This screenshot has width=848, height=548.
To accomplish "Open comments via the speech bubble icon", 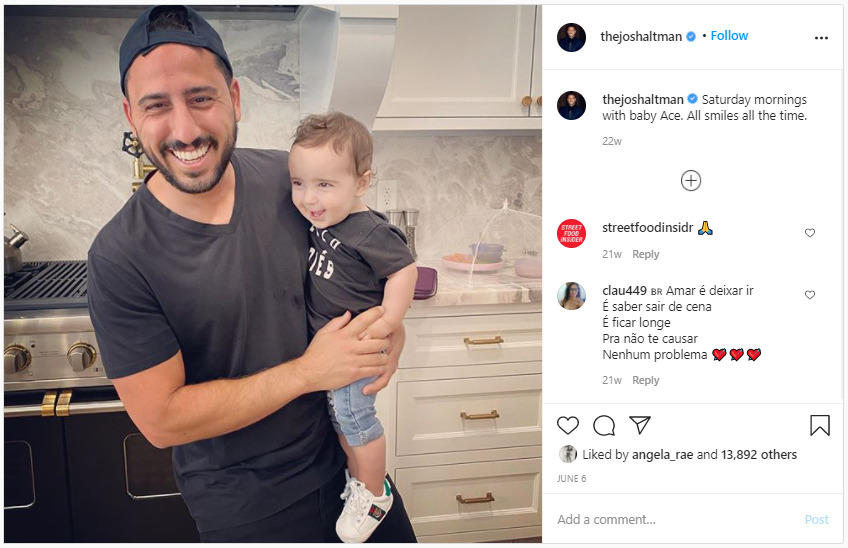I will click(604, 426).
